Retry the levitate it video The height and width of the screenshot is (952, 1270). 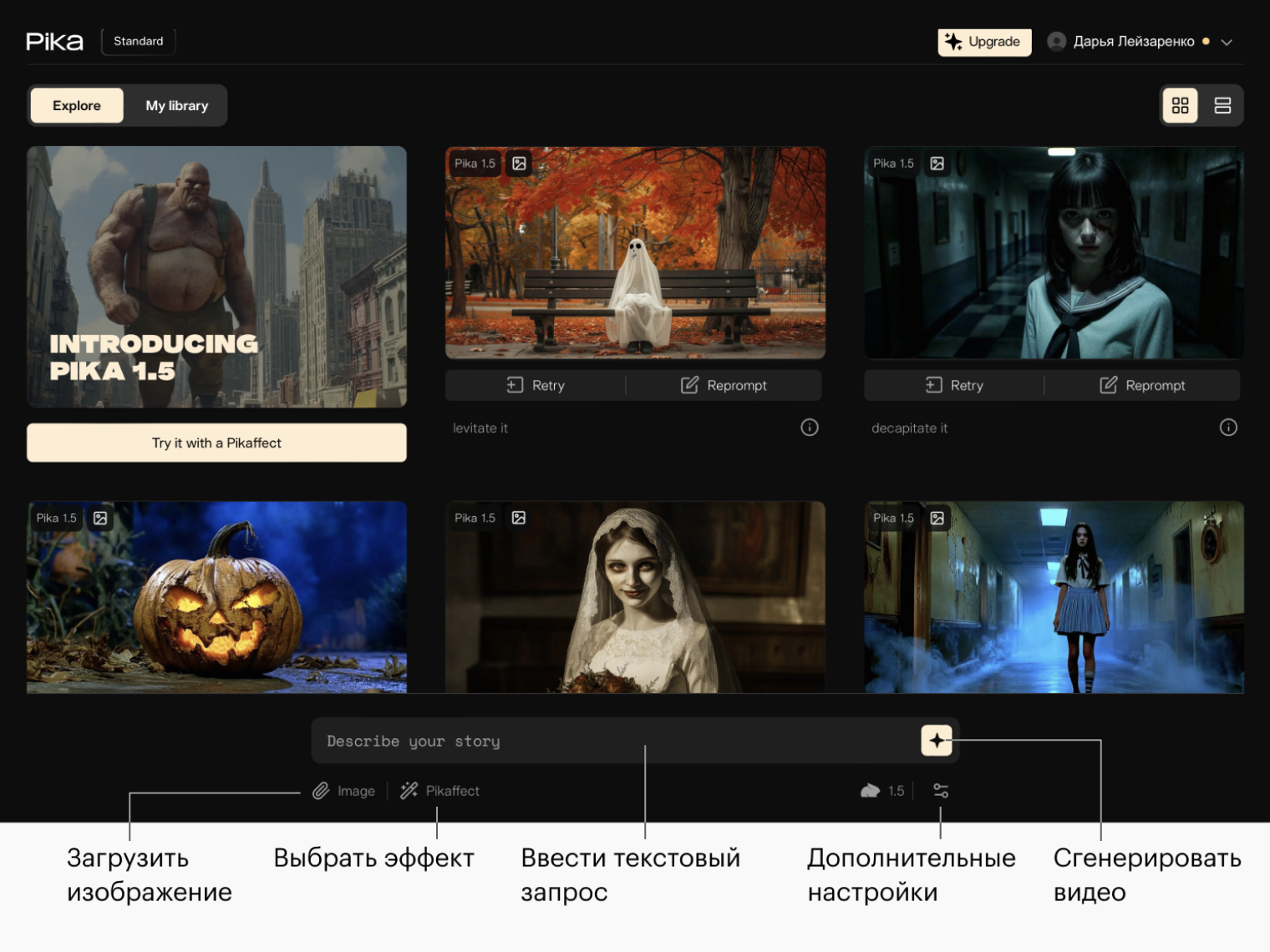pyautogui.click(x=536, y=385)
